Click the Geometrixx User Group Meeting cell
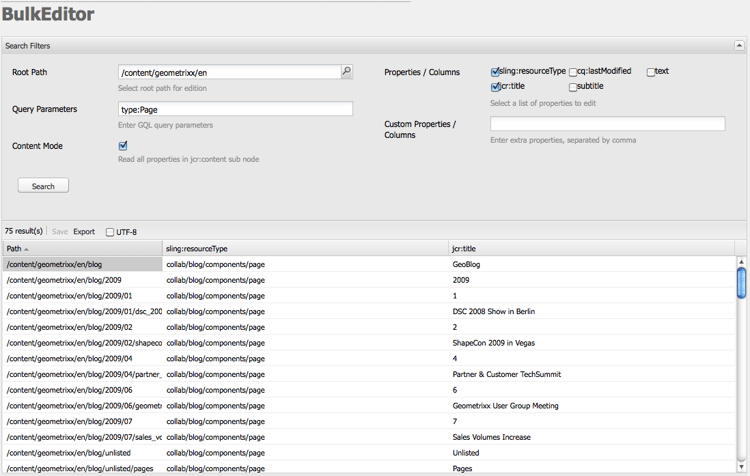This screenshot has width=750, height=476. pyautogui.click(x=592, y=406)
